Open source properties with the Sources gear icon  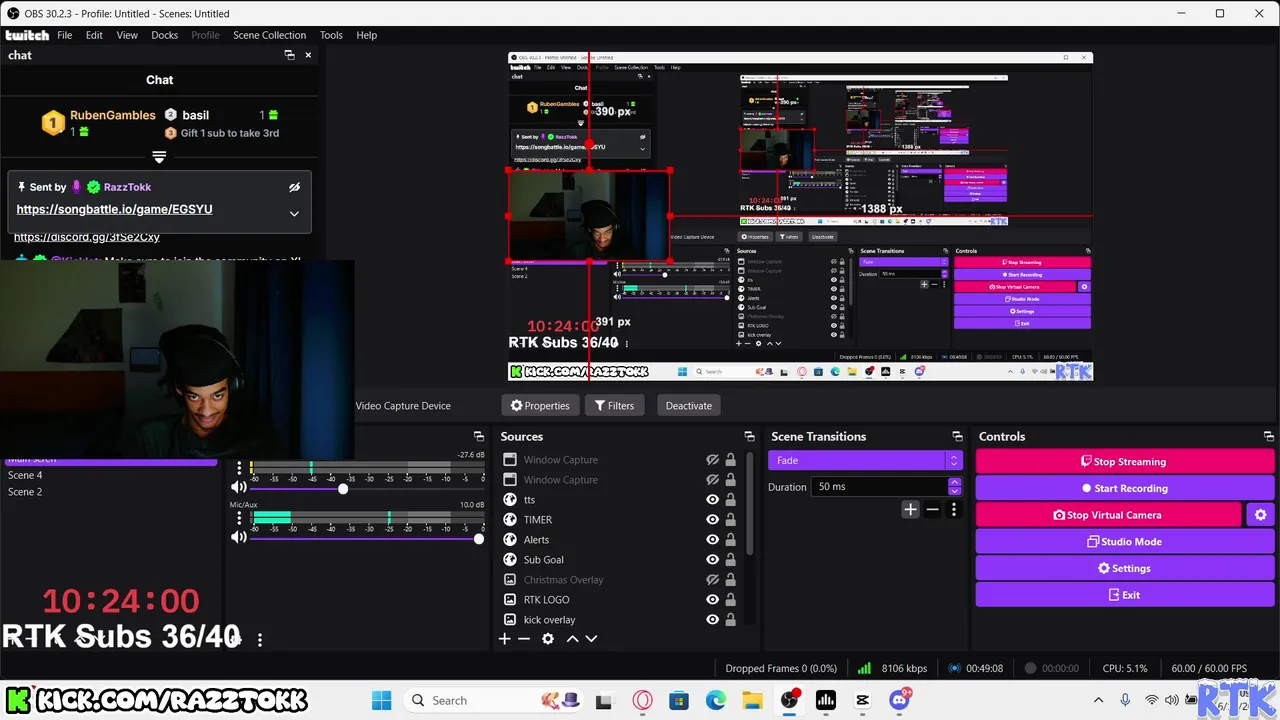coord(548,639)
